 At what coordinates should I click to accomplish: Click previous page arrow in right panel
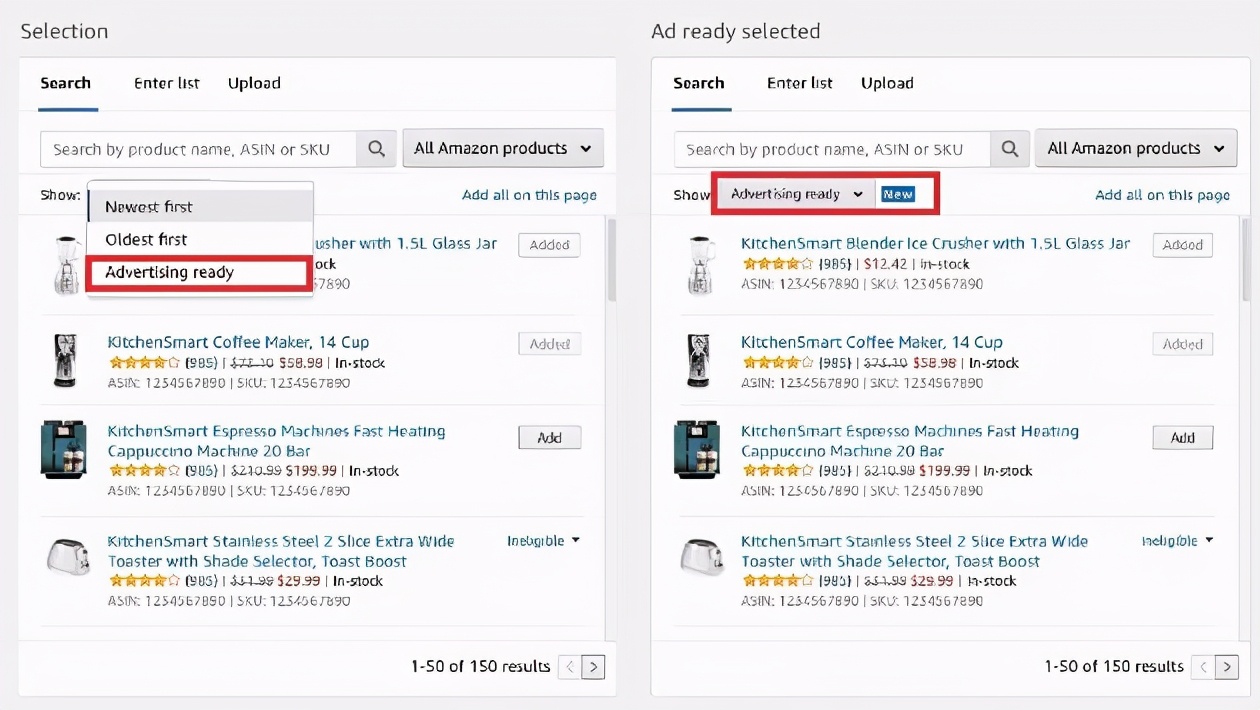(1203, 667)
